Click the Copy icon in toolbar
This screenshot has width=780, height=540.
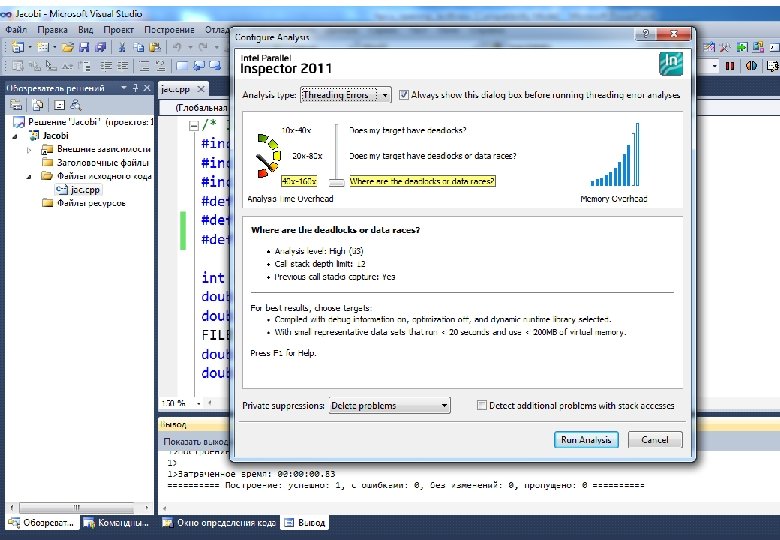[x=139, y=47]
